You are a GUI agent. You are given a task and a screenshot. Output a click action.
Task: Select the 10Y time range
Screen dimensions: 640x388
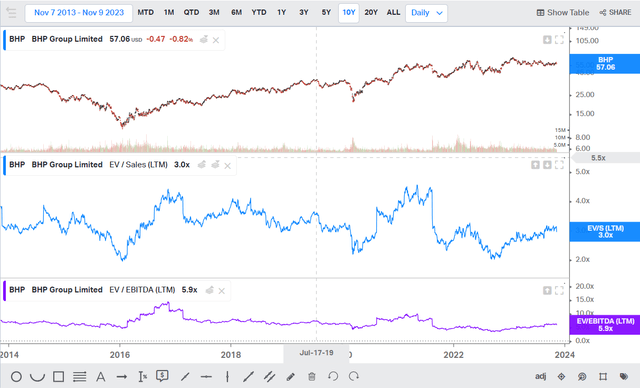pos(349,13)
